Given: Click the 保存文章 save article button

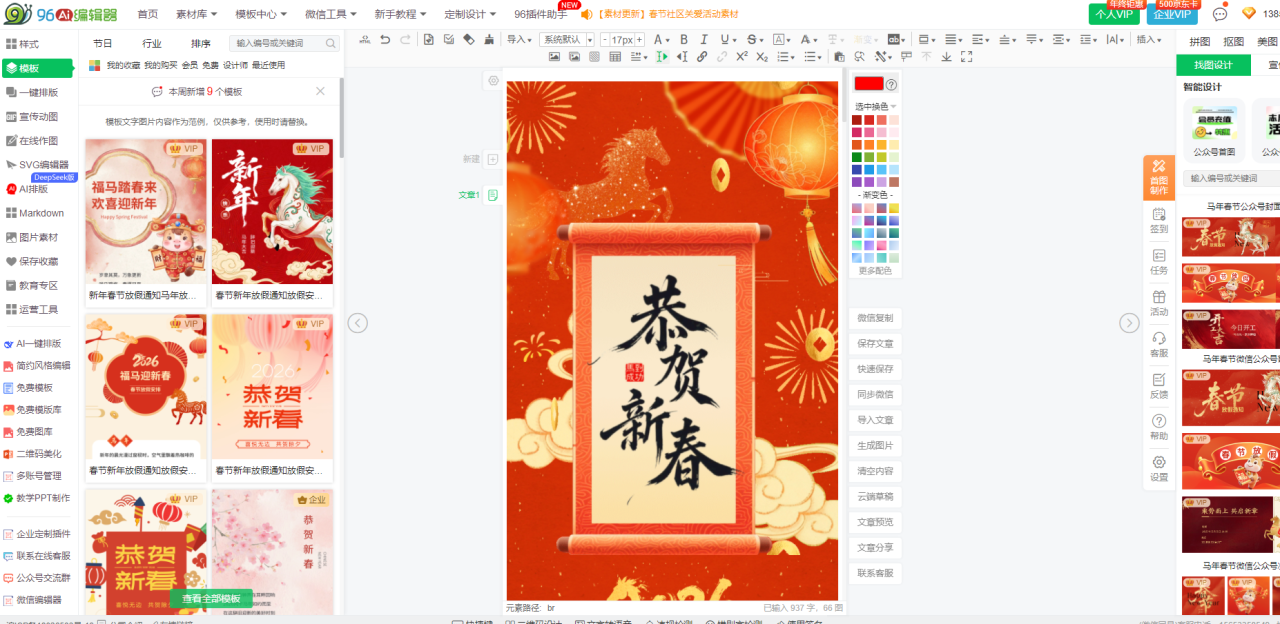Looking at the screenshot, I should point(875,343).
